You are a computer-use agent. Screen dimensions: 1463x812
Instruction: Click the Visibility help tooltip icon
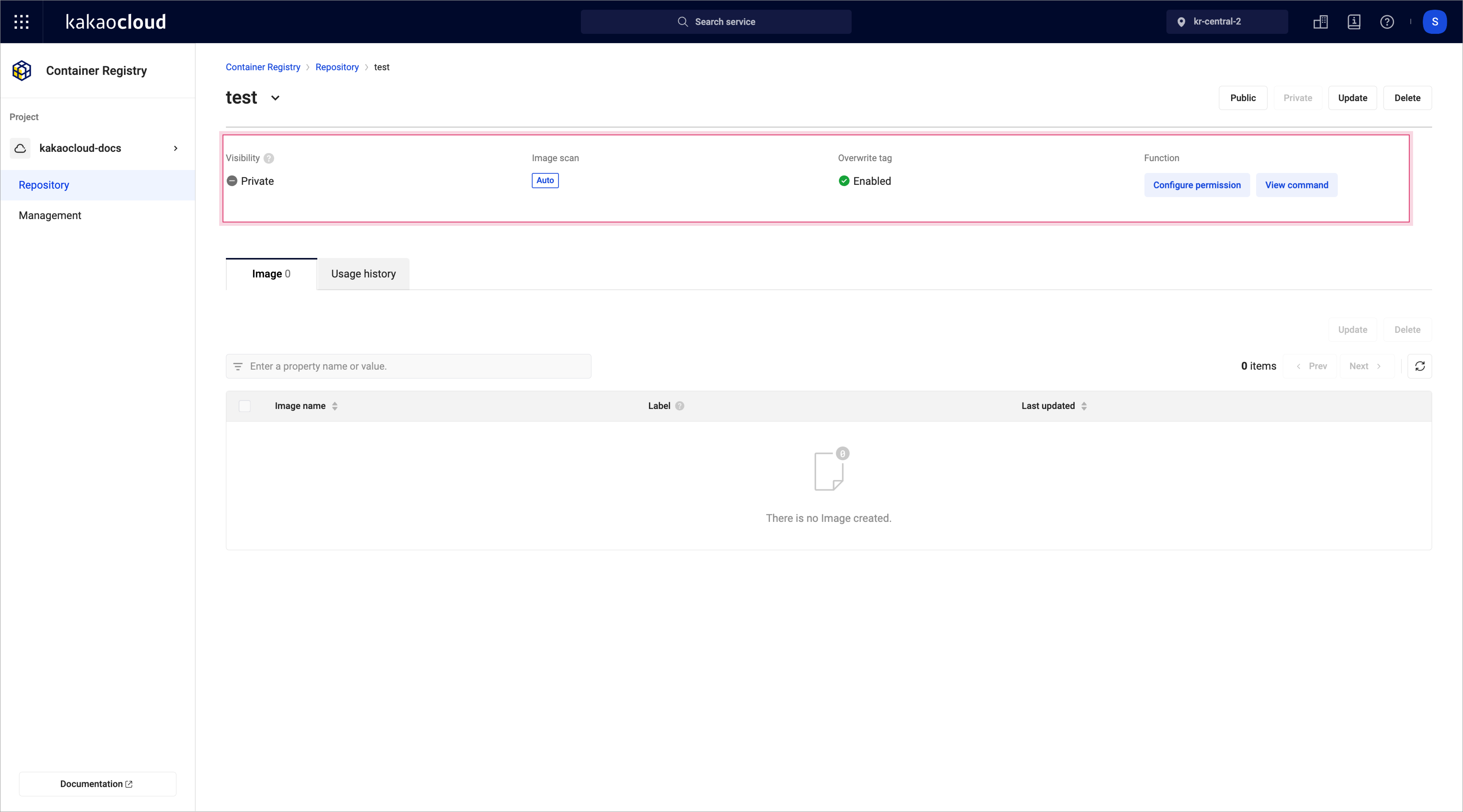click(269, 158)
